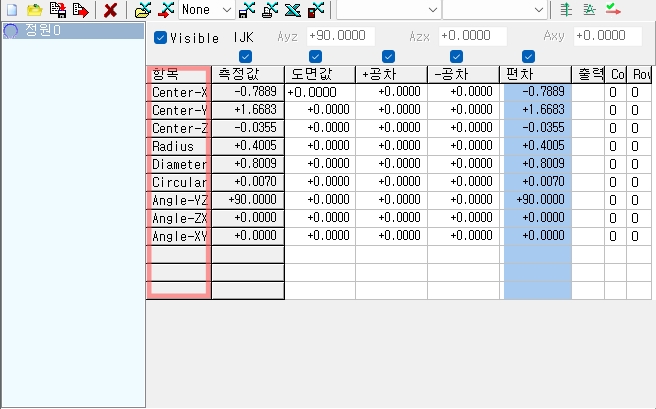Click the Ayz field showing +90.0000

tap(341, 36)
